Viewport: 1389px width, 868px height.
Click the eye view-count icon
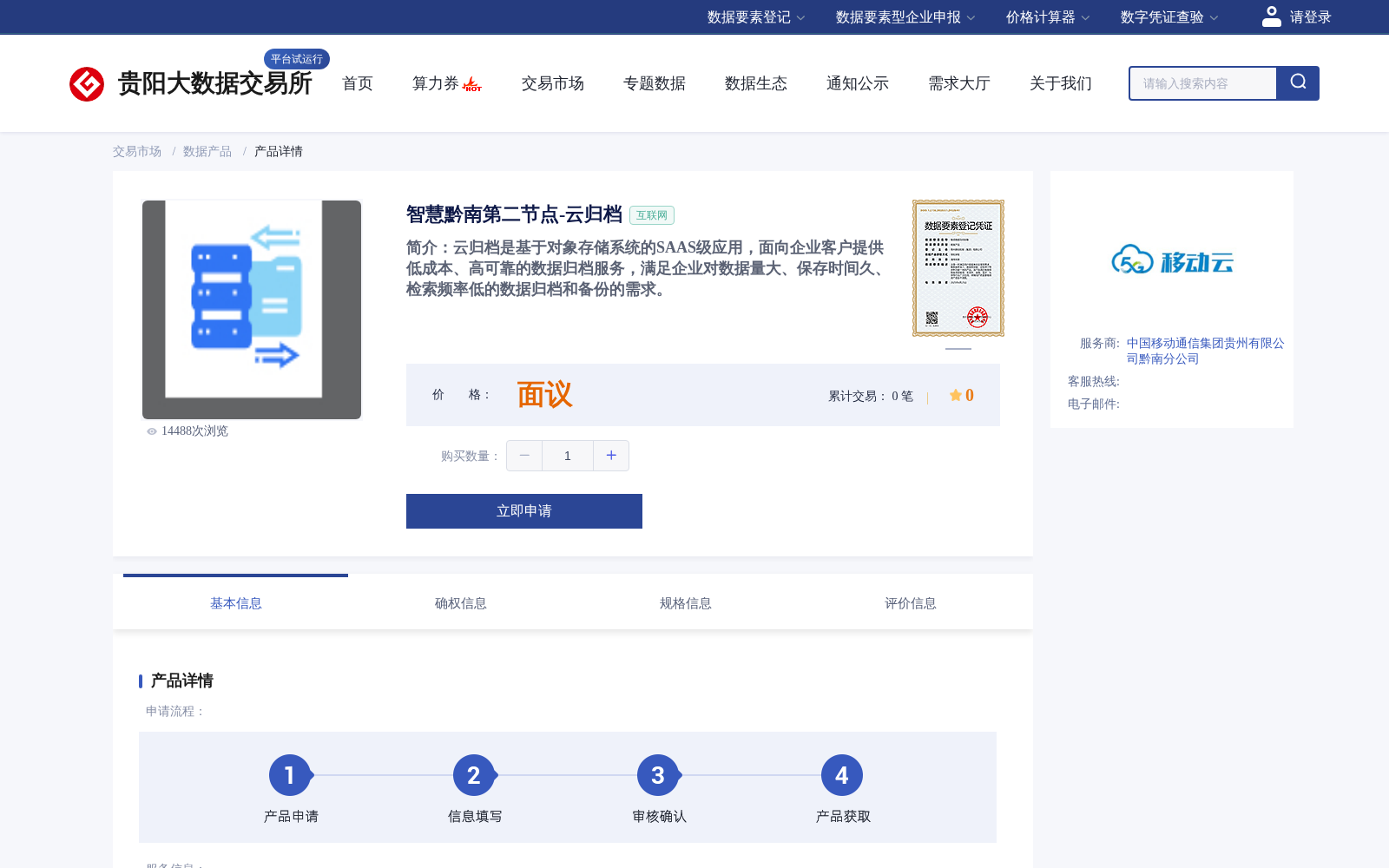(x=152, y=431)
